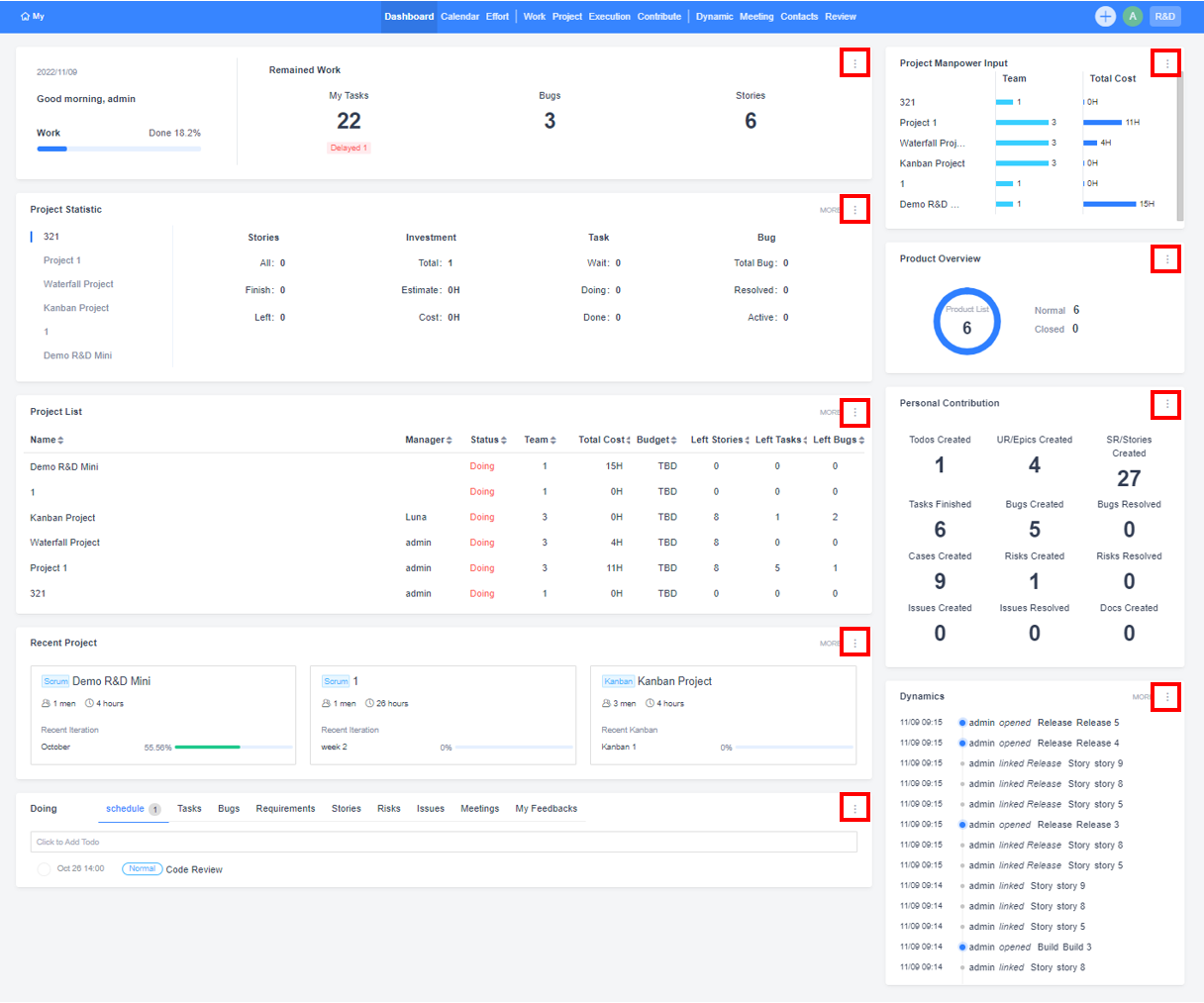Open three-dot menu in Project Statistic panel
This screenshot has height=1003, width=1204.
coord(854,210)
